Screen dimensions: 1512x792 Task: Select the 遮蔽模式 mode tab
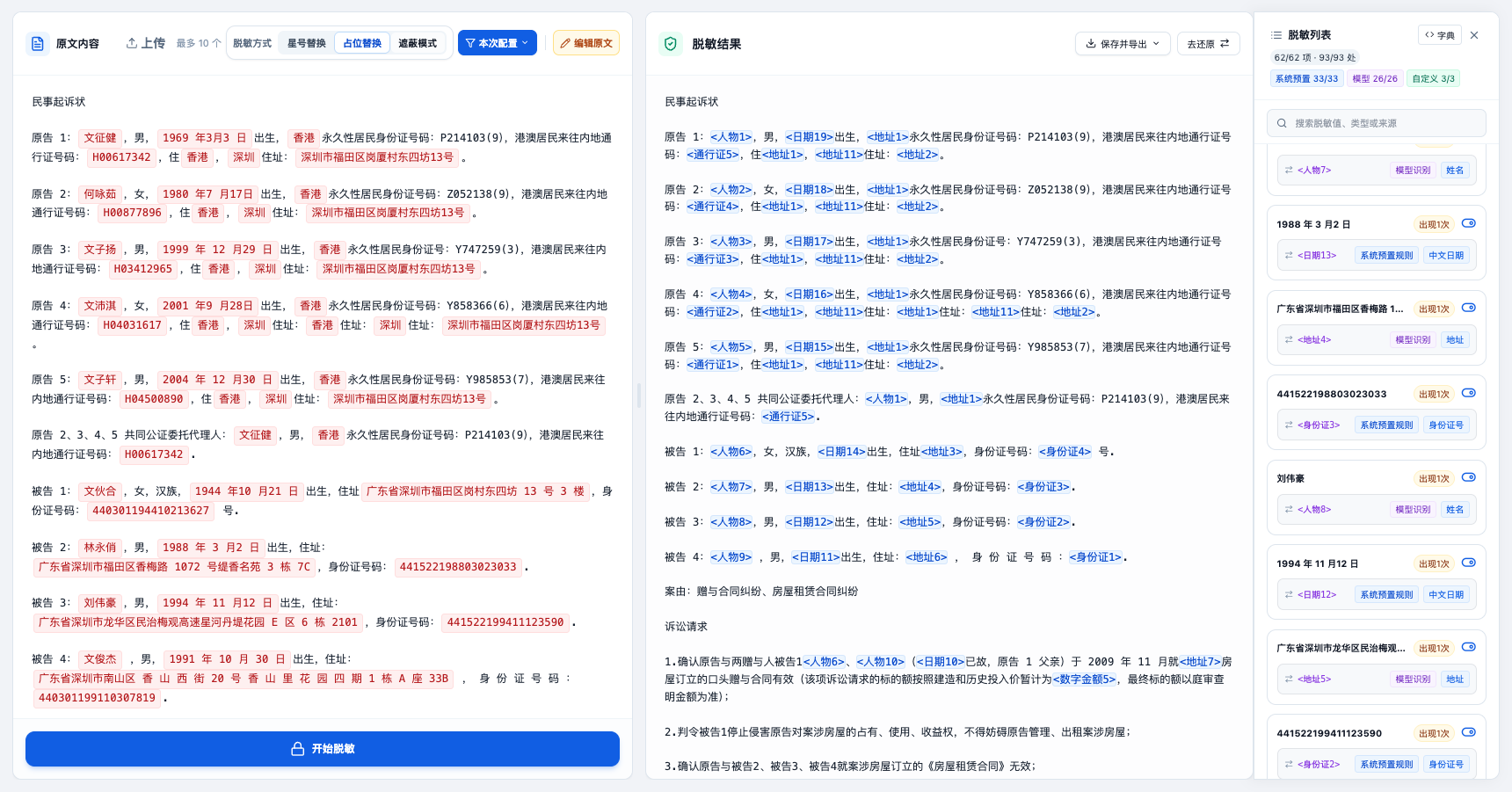pyautogui.click(x=418, y=43)
